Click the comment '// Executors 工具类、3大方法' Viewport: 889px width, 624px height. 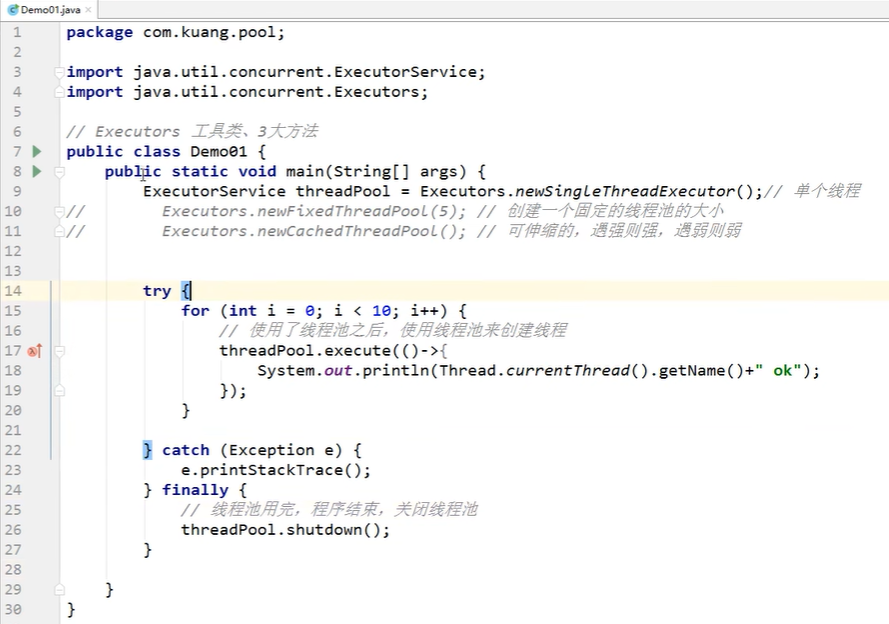pyautogui.click(x=192, y=131)
